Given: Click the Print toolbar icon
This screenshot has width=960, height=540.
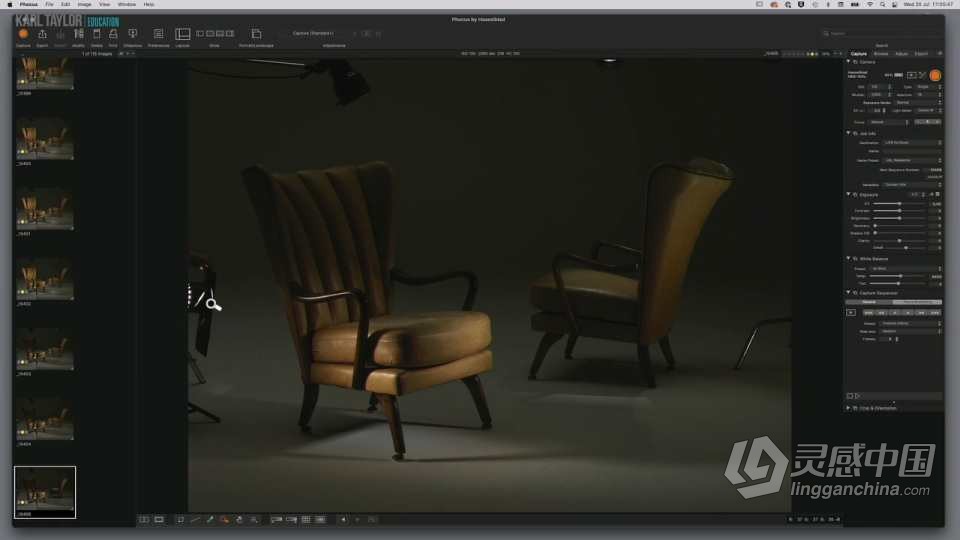Looking at the screenshot, I should pyautogui.click(x=113, y=34).
